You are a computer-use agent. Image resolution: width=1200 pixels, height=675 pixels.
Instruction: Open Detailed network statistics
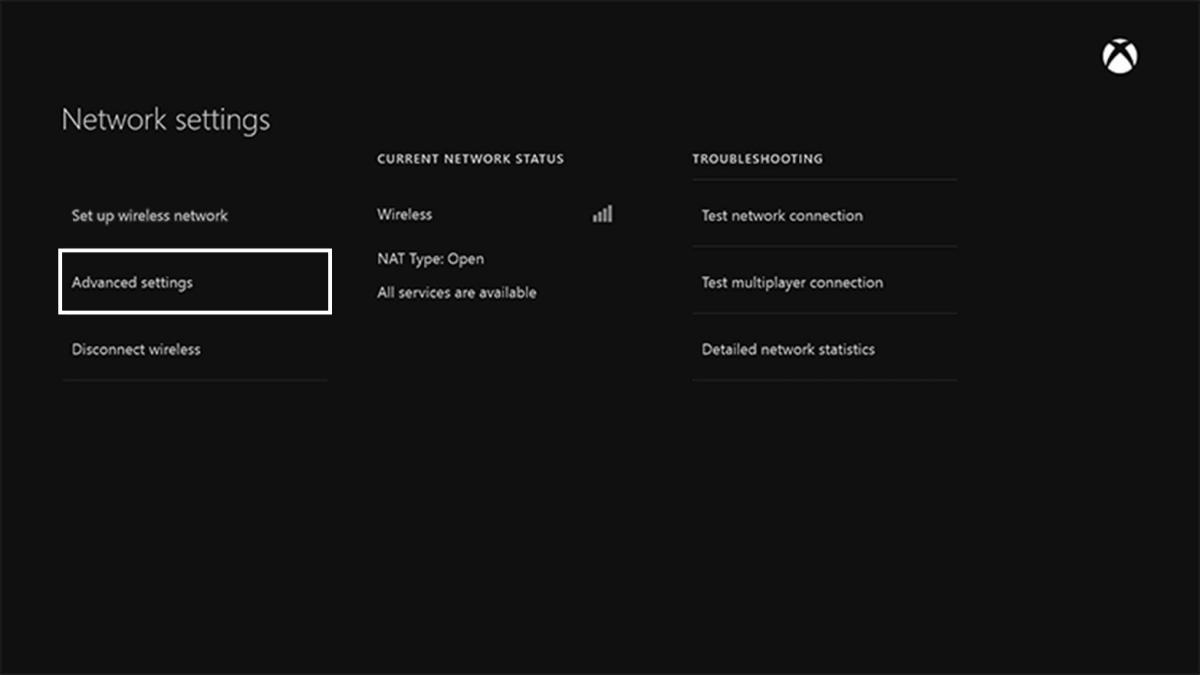pyautogui.click(x=824, y=349)
